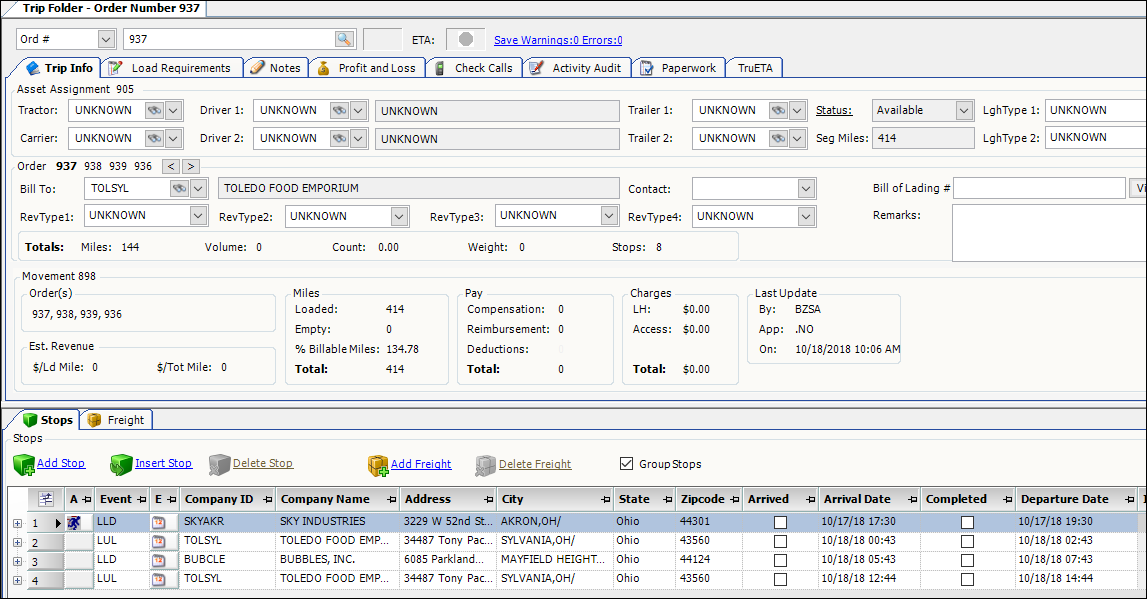Expand the RevType1 dropdown
The image size is (1147, 599).
199,216
